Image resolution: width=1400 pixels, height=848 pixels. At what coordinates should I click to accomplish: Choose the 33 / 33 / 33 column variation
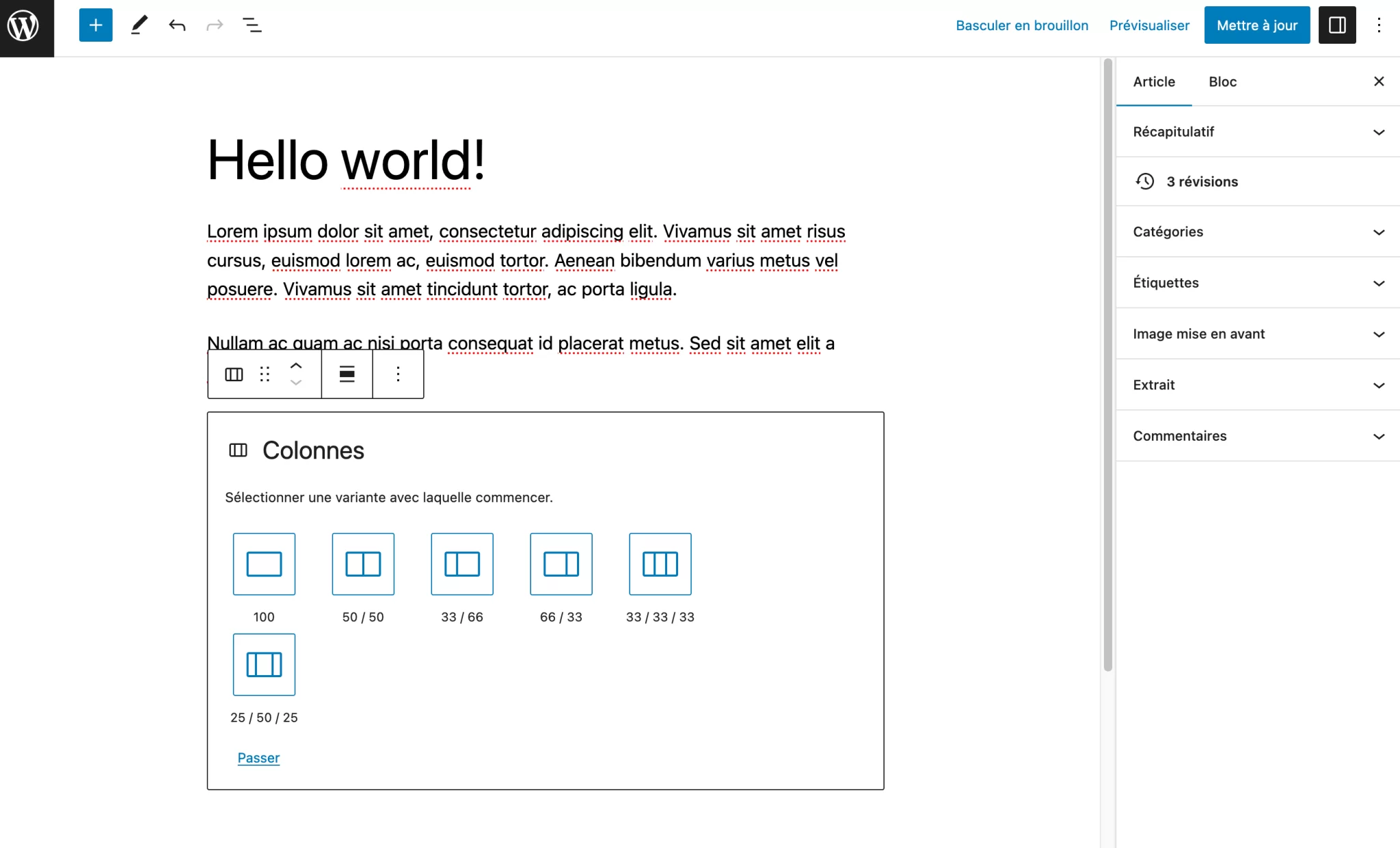tap(660, 564)
